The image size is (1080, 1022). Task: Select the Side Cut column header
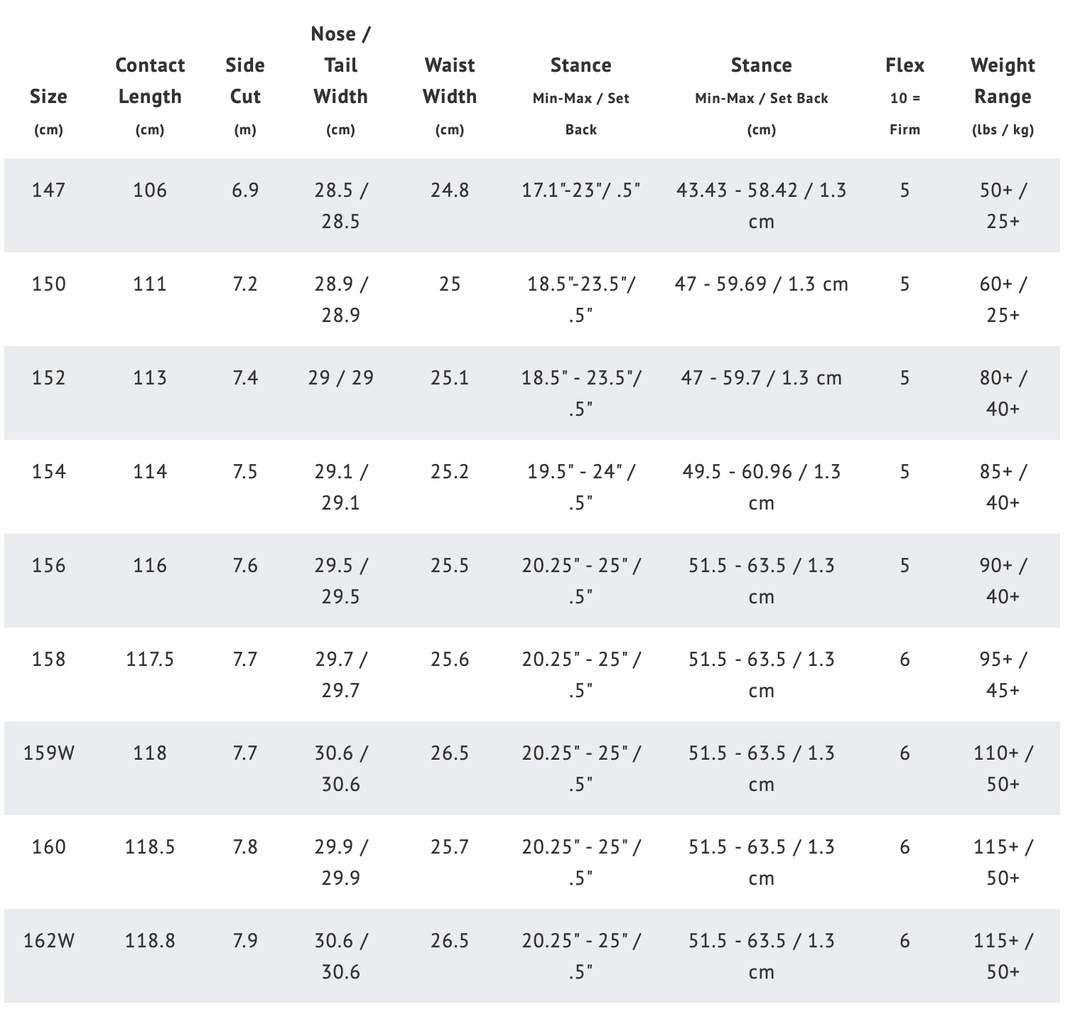(x=245, y=81)
